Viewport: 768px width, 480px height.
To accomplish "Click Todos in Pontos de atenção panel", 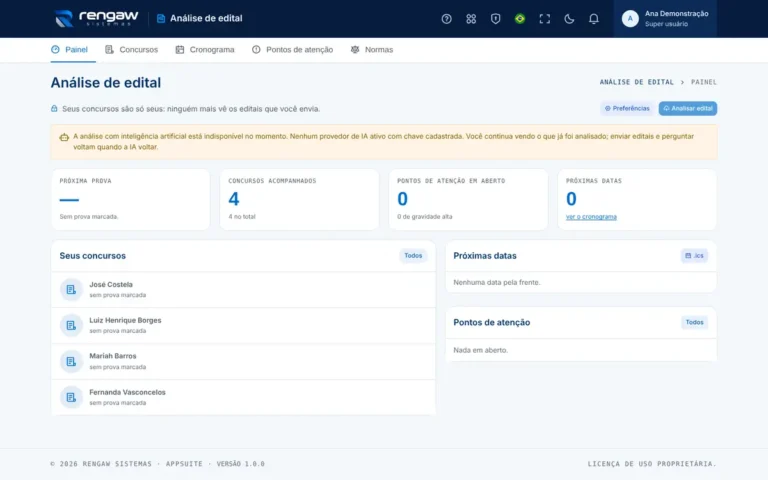I will pos(694,322).
